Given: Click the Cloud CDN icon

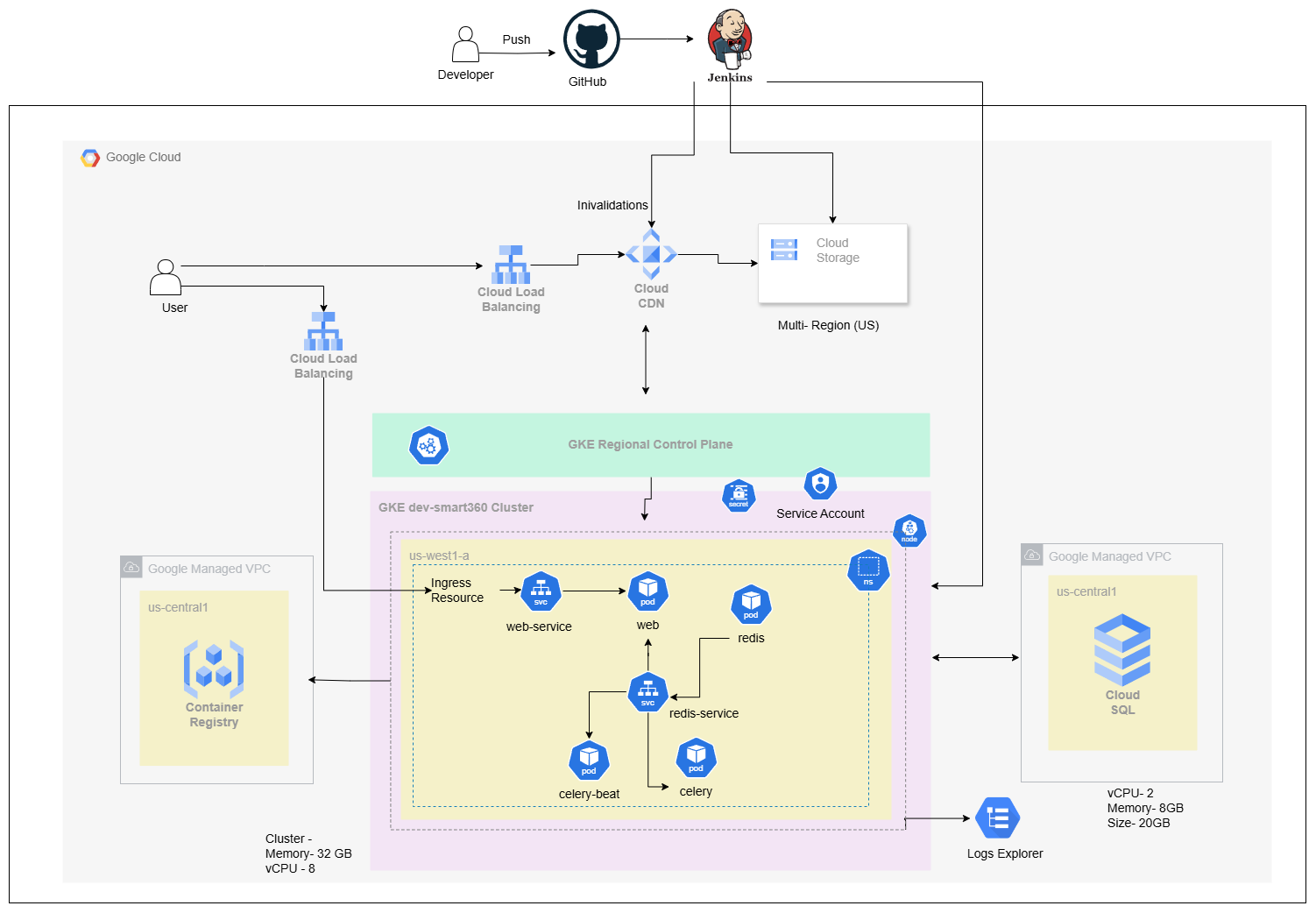Looking at the screenshot, I should pyautogui.click(x=651, y=254).
